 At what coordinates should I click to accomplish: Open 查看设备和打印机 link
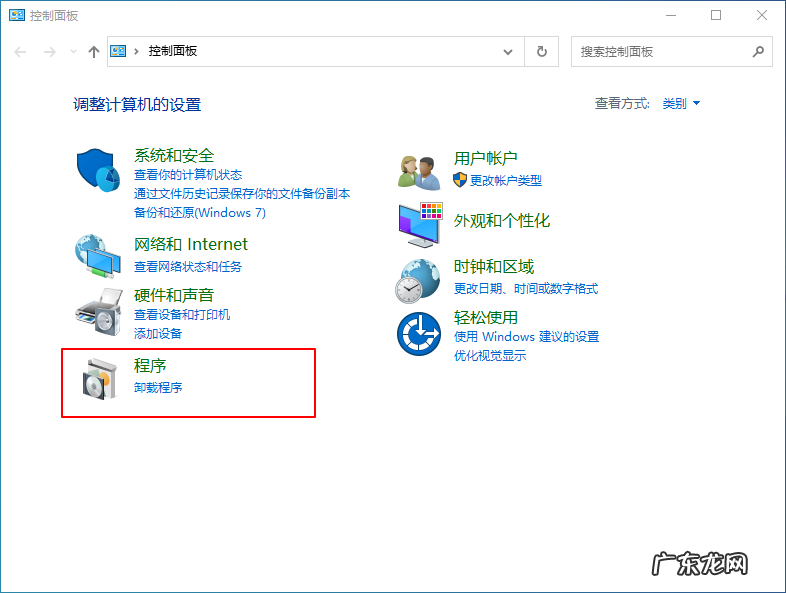click(182, 314)
